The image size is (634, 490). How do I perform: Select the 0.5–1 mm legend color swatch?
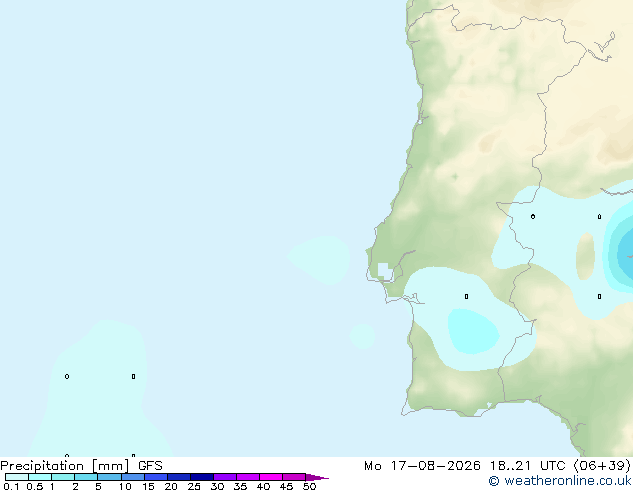point(40,477)
